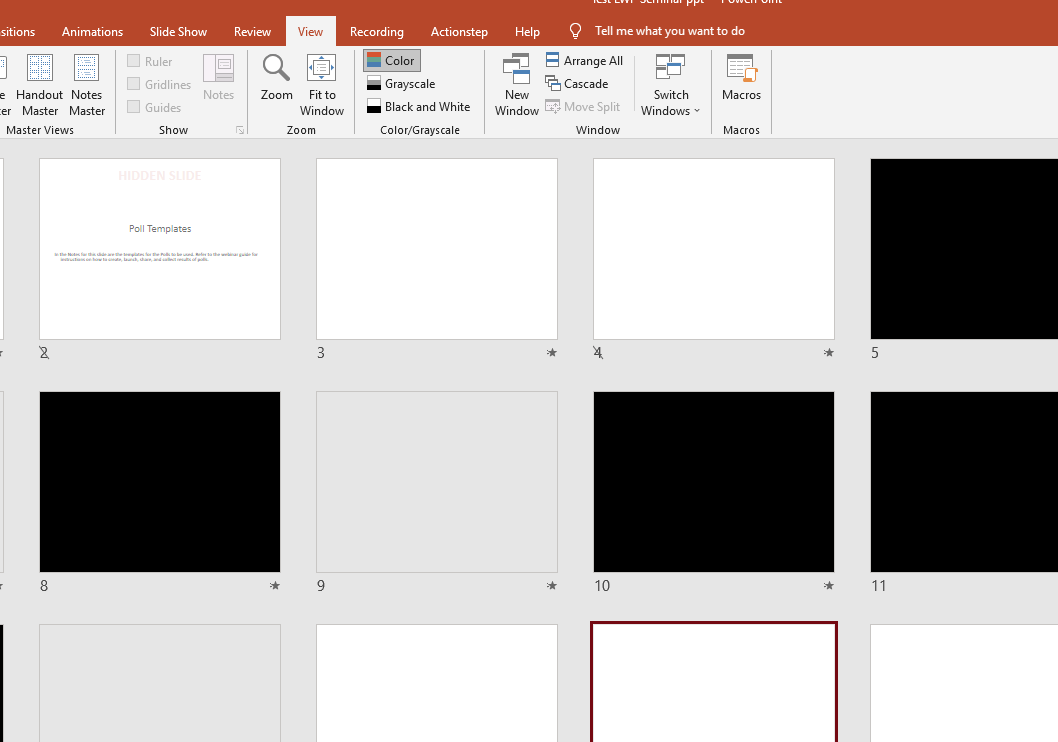Click the Zoom magnifier icon
Viewport: 1058px width, 742px height.
277,68
